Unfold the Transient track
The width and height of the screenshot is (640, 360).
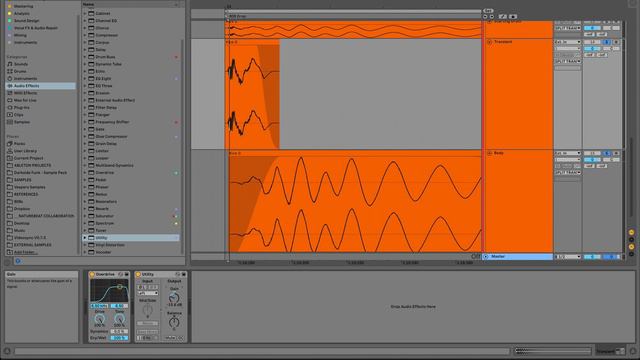point(489,42)
